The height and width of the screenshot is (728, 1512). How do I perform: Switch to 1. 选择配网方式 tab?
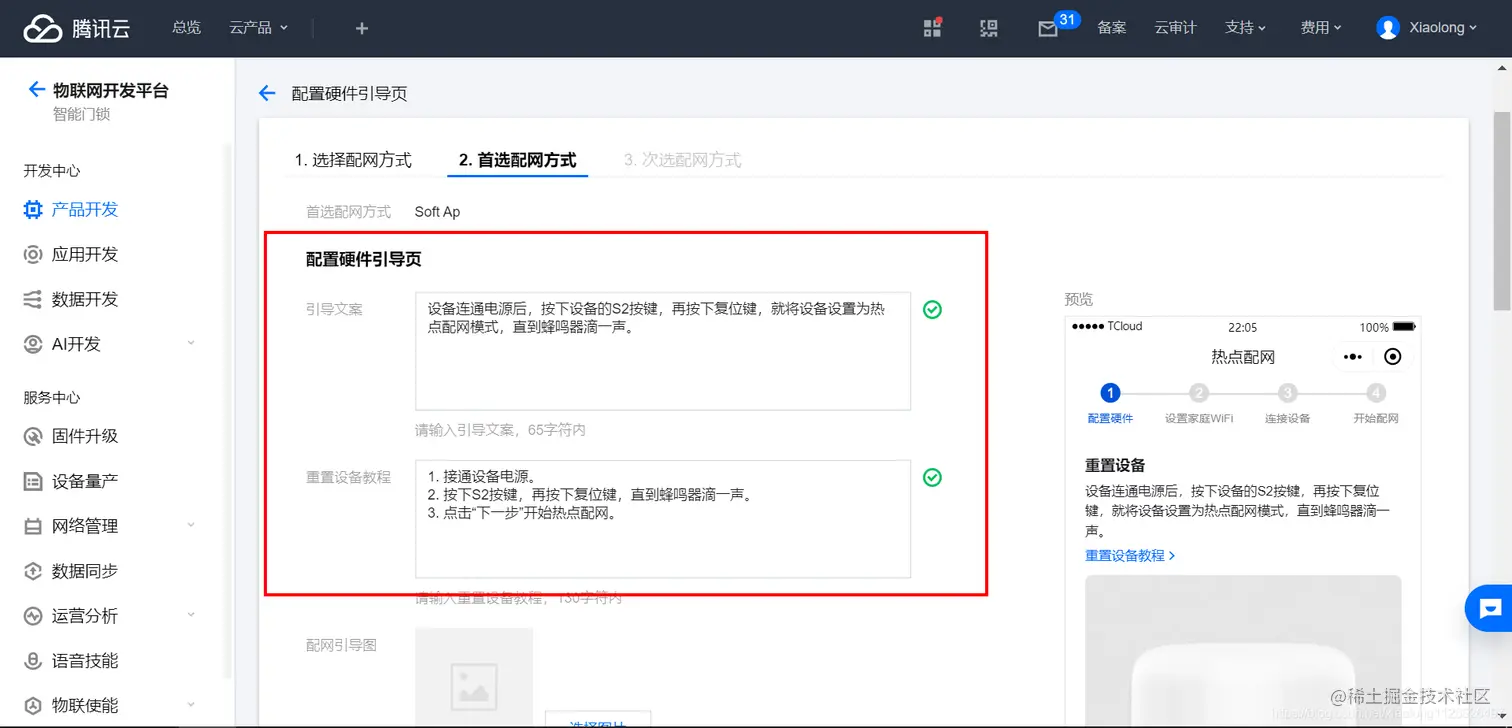point(353,160)
